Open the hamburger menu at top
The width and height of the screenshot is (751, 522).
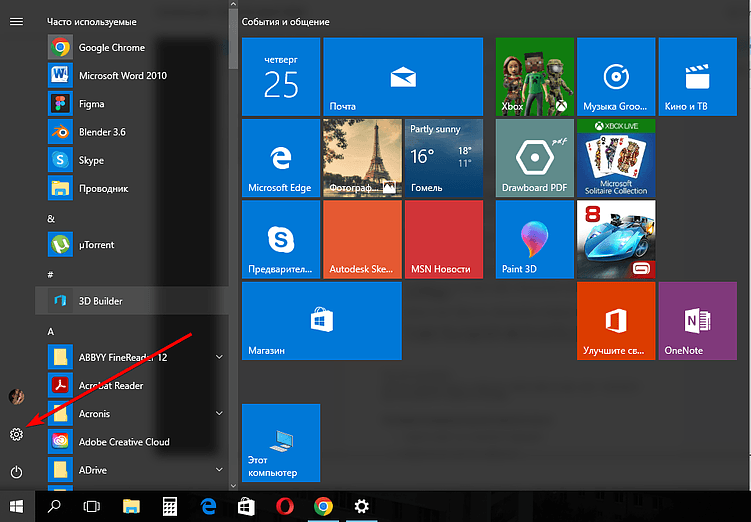tap(16, 21)
